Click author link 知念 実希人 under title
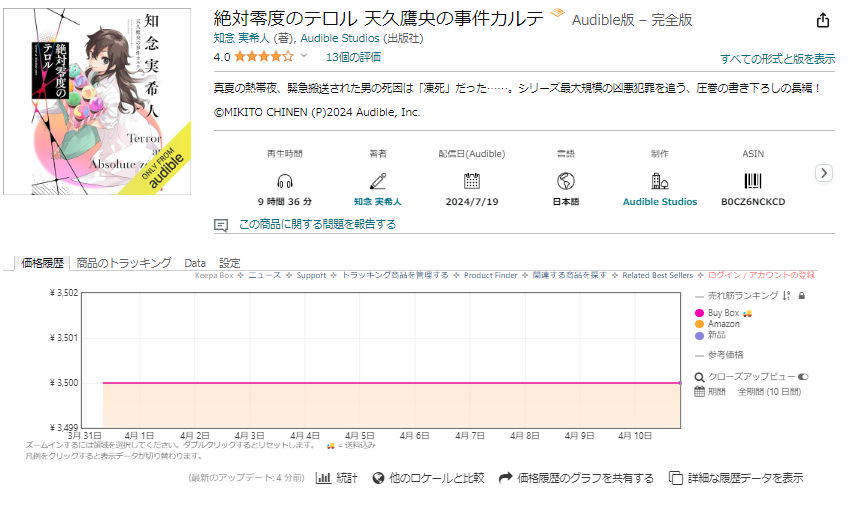Viewport: 852px width, 518px height. tap(241, 39)
